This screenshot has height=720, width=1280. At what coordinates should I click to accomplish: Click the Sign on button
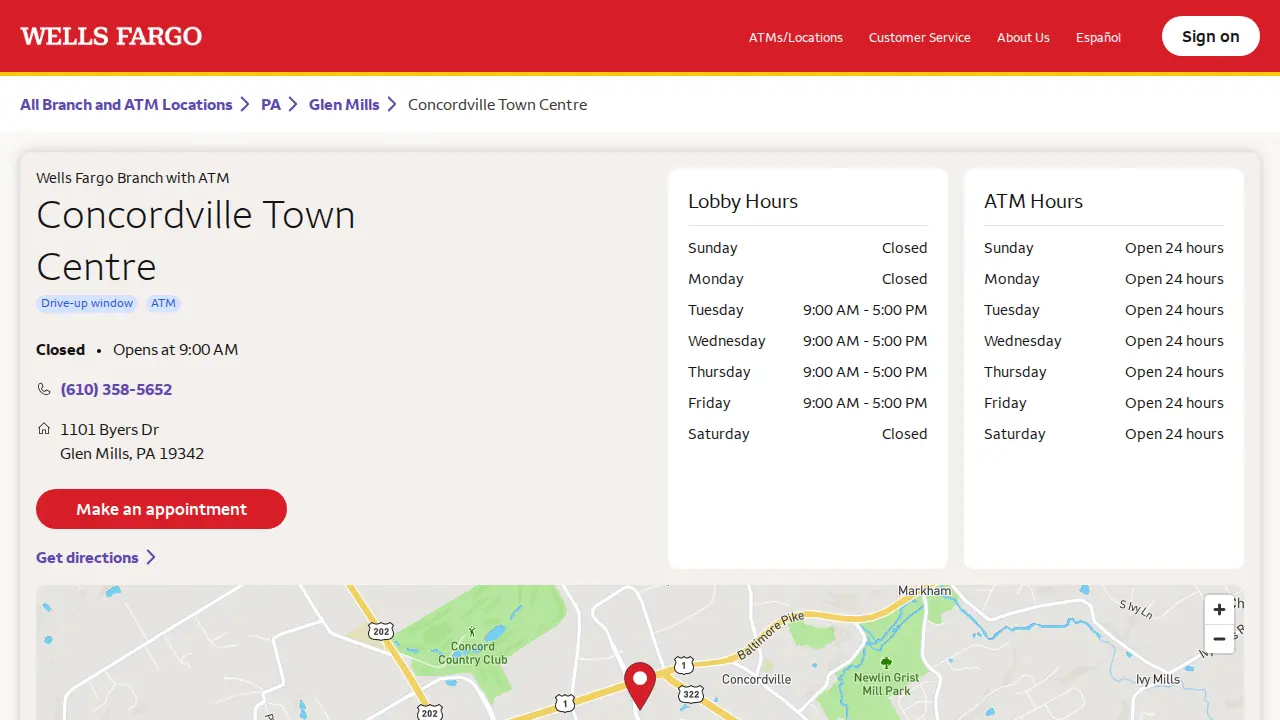(1211, 36)
